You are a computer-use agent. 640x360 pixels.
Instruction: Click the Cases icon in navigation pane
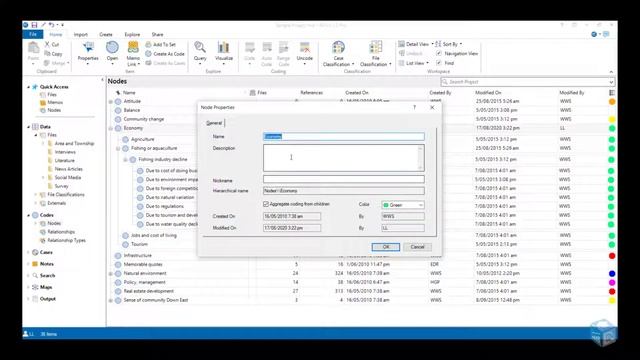(x=35, y=252)
